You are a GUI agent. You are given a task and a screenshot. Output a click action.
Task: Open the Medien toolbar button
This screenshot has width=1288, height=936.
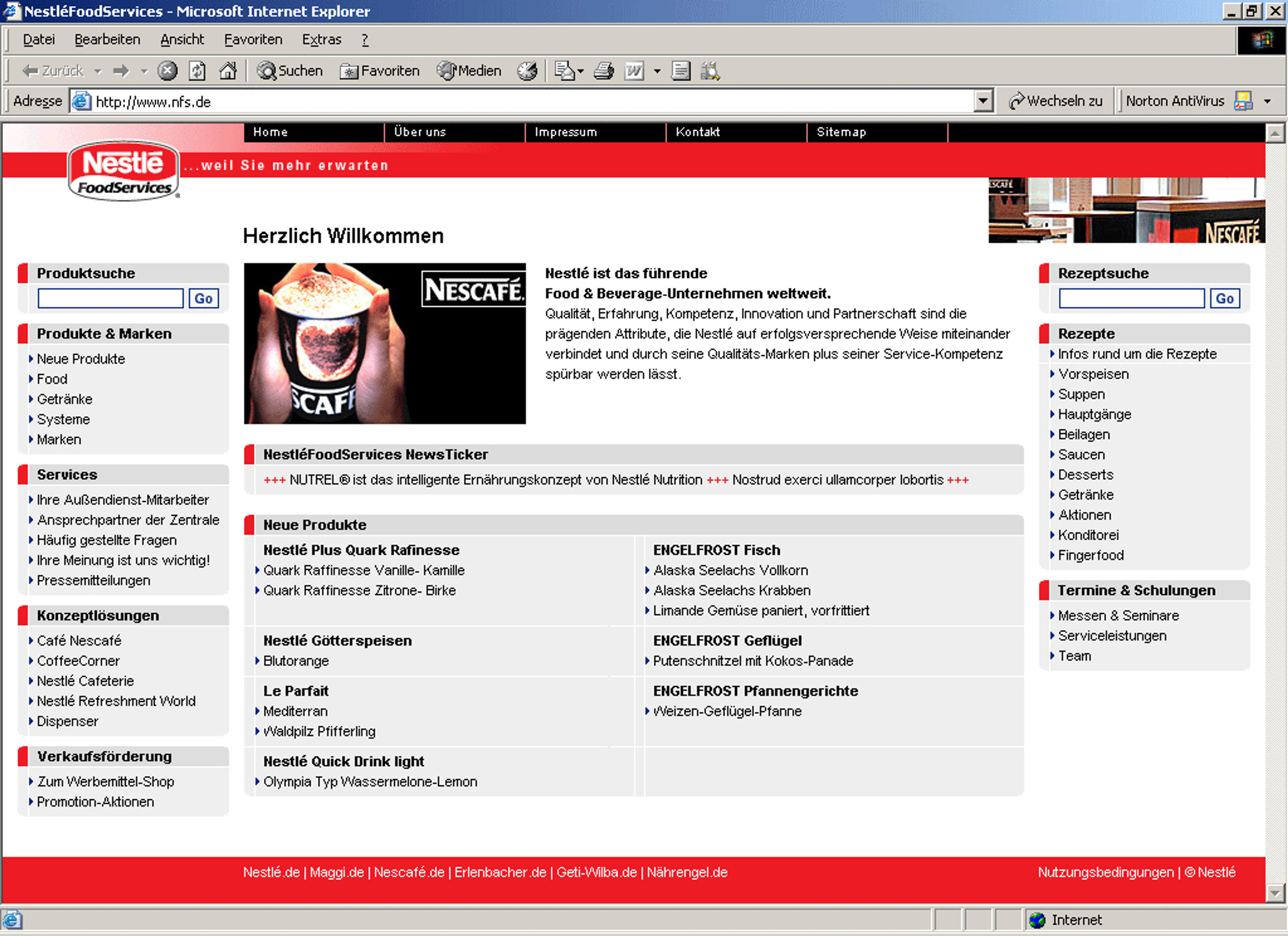pyautogui.click(x=469, y=71)
